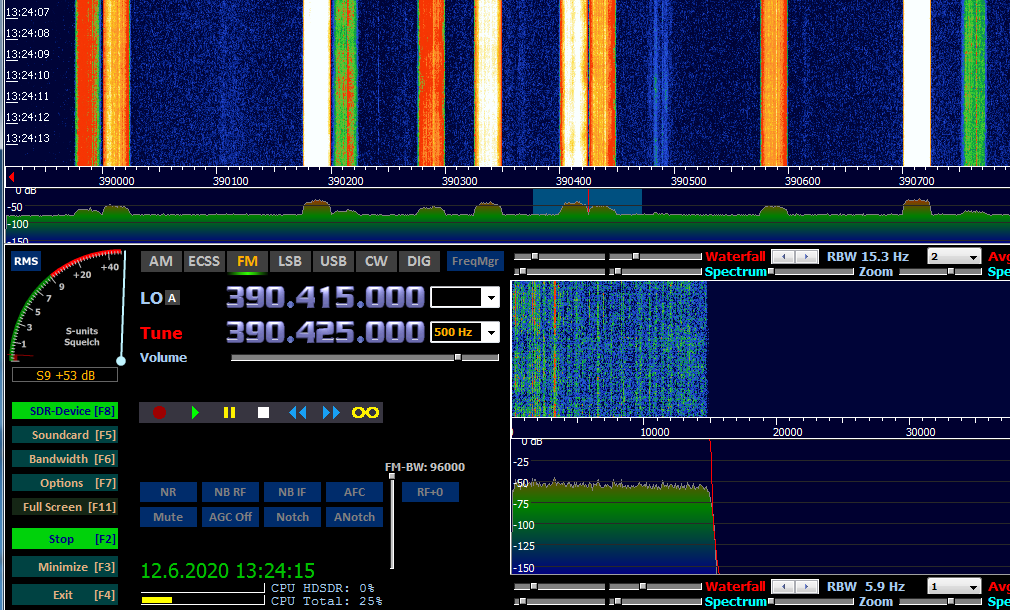The height and width of the screenshot is (610, 1010).
Task: Click right arrow beside RBW 15.3 Hz waterfall
Action: (806, 256)
